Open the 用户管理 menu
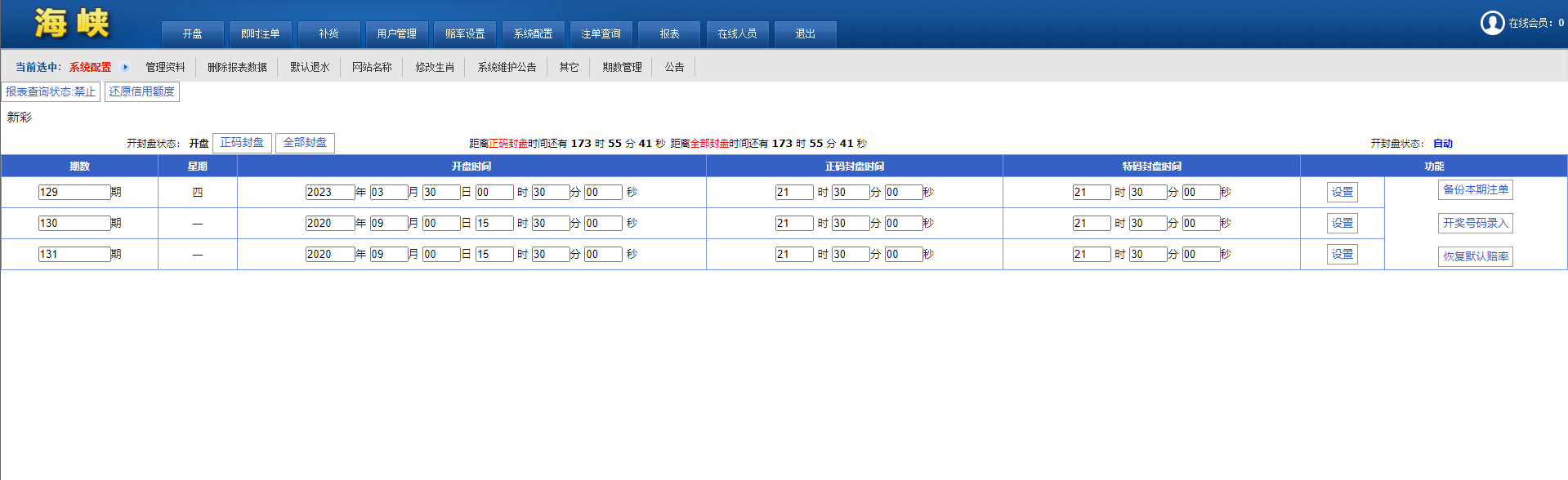Viewport: 1568px width, 480px height. coord(397,34)
